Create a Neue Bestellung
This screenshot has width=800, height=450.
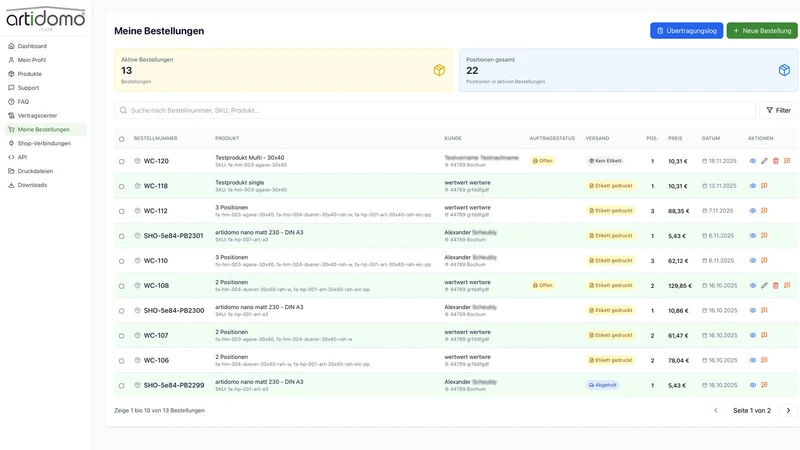pyautogui.click(x=762, y=31)
